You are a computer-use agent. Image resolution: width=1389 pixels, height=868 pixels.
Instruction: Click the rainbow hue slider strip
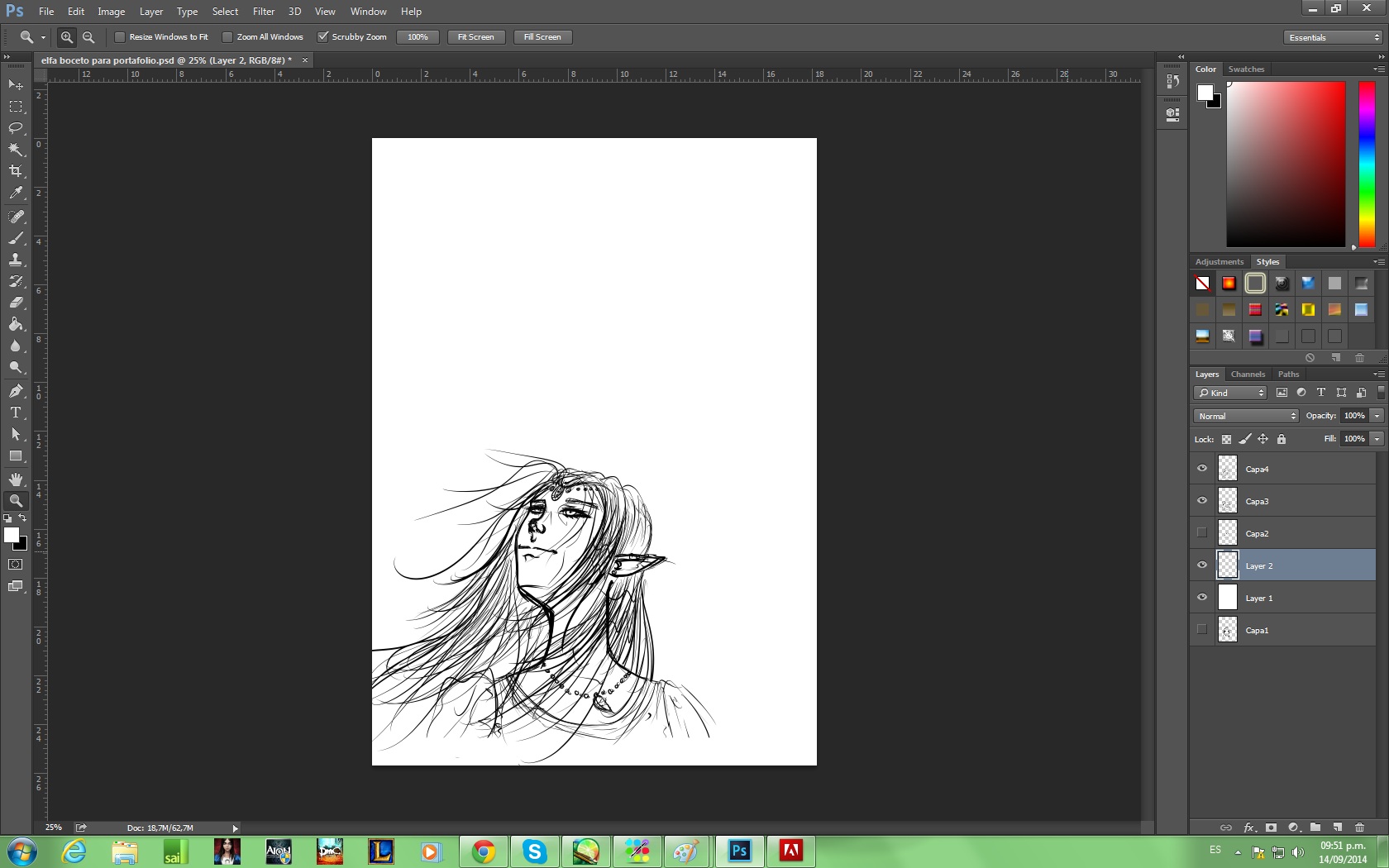[x=1367, y=164]
